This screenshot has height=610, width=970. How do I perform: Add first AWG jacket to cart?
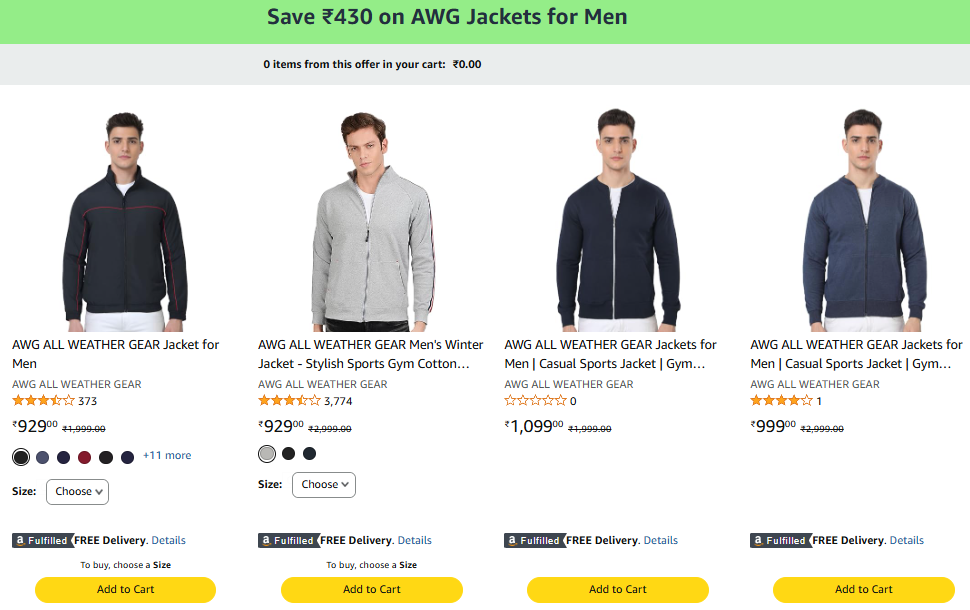pyautogui.click(x=125, y=590)
